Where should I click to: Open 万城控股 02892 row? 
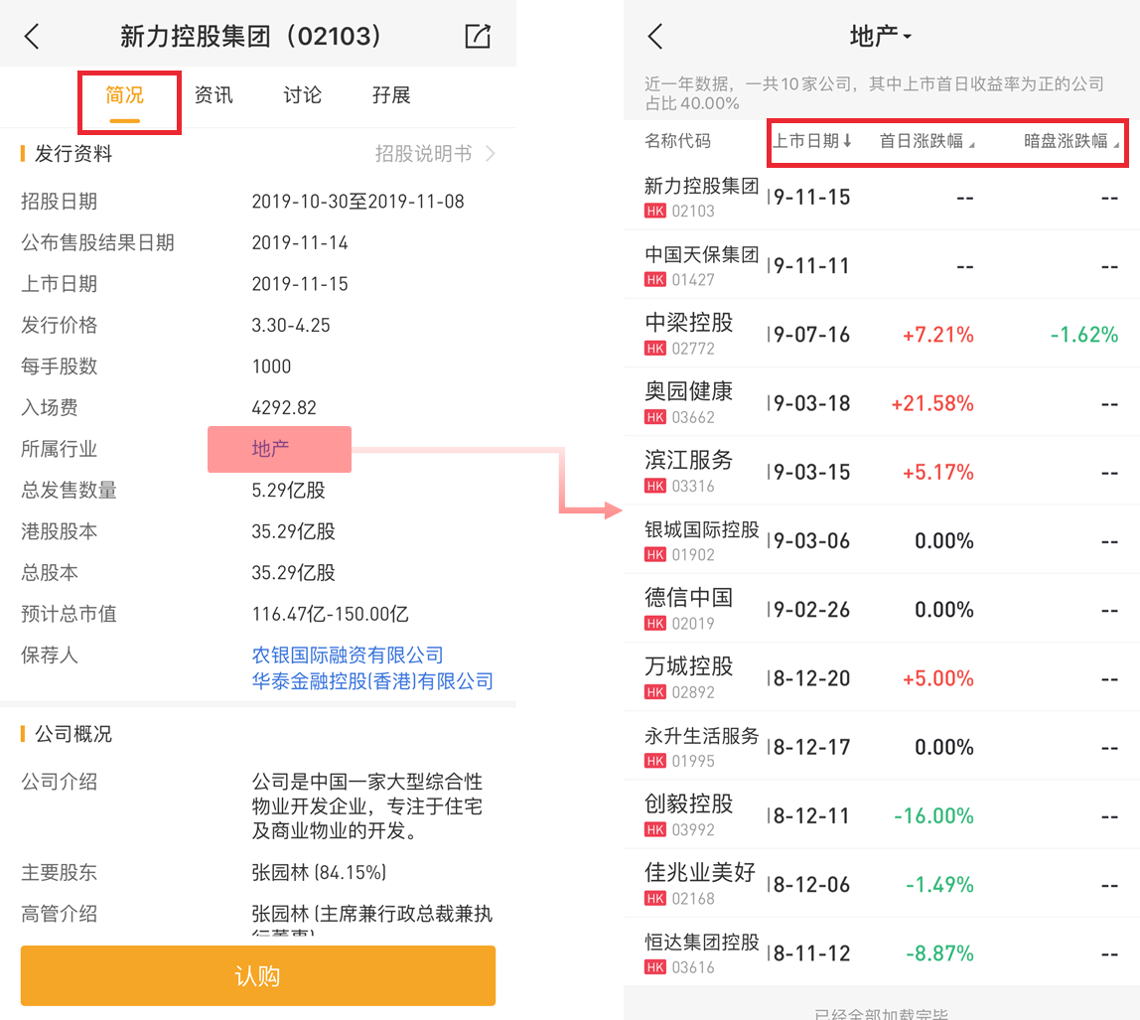click(881, 677)
